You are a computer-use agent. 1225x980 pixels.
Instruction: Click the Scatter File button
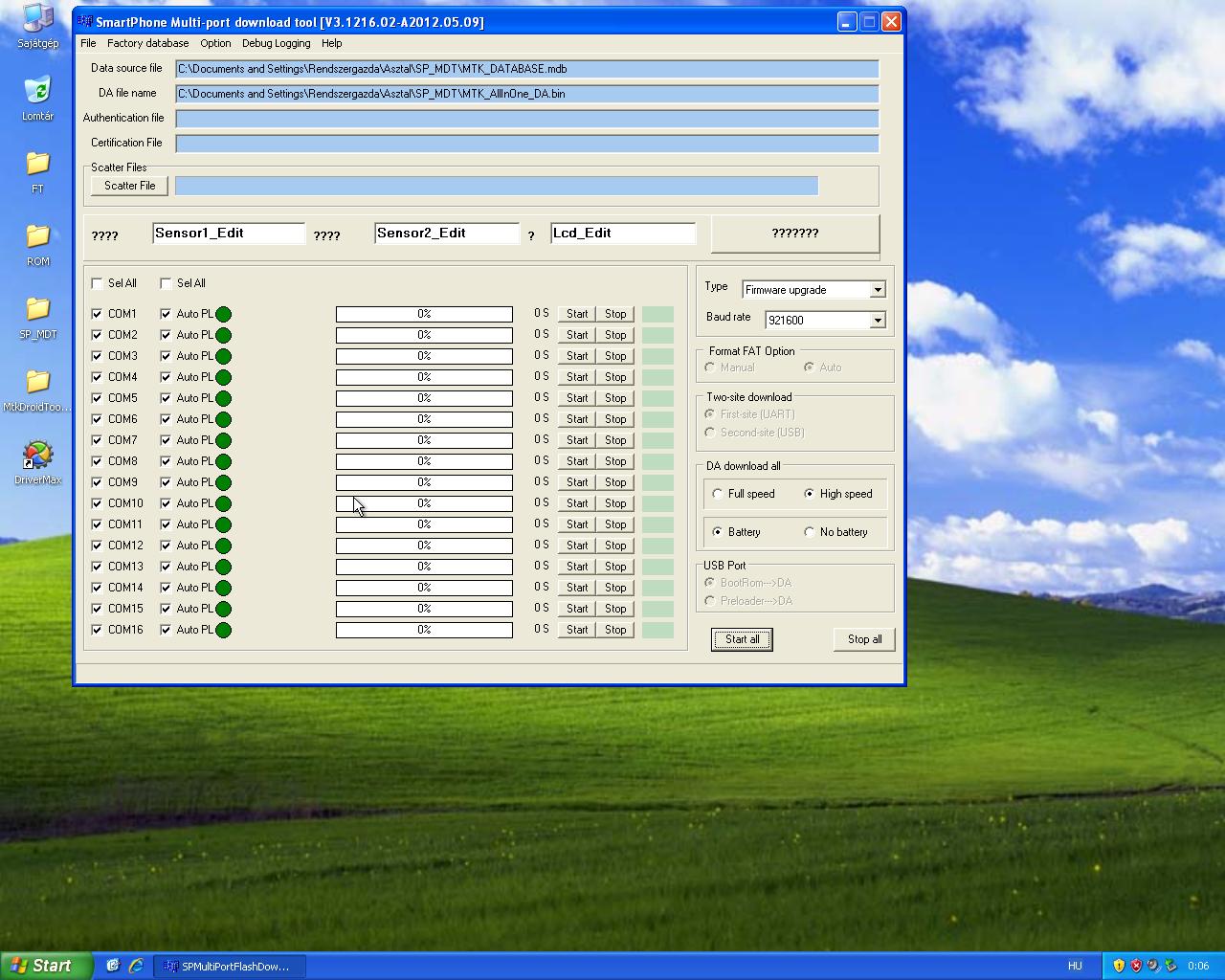click(129, 186)
